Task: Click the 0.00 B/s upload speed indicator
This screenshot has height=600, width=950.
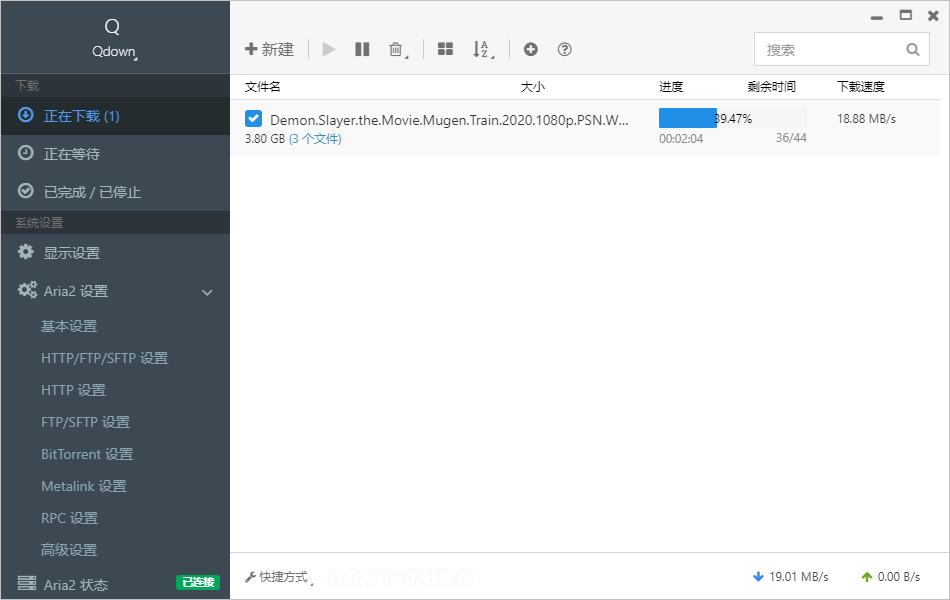Action: pos(891,577)
